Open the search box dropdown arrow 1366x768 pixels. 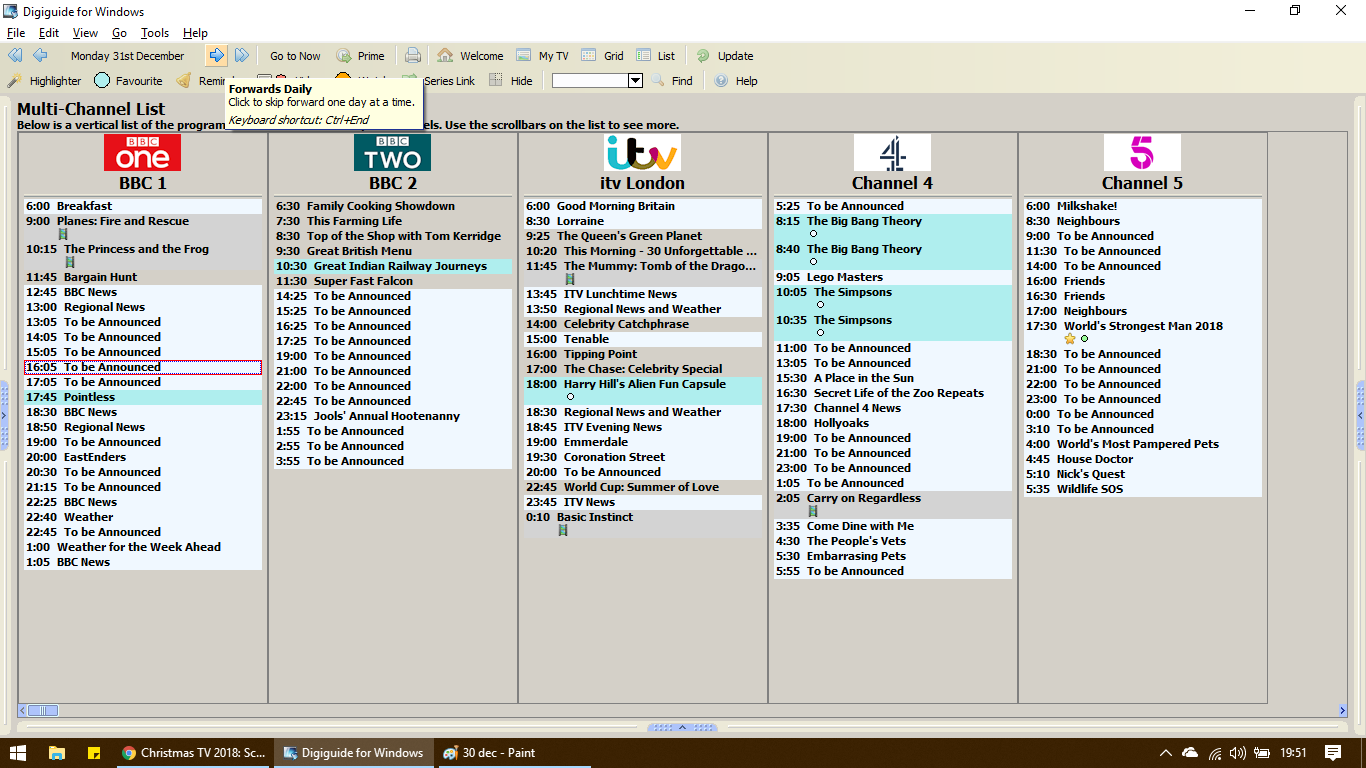[635, 81]
